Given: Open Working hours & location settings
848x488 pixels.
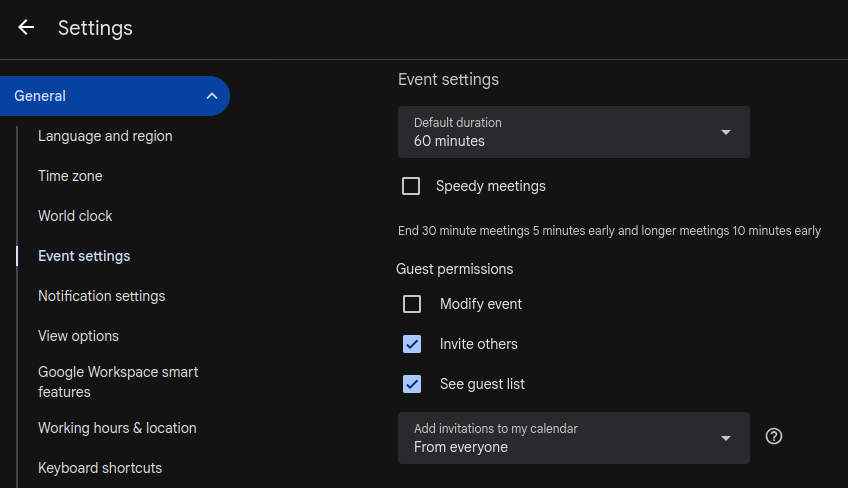Looking at the screenshot, I should tap(117, 428).
